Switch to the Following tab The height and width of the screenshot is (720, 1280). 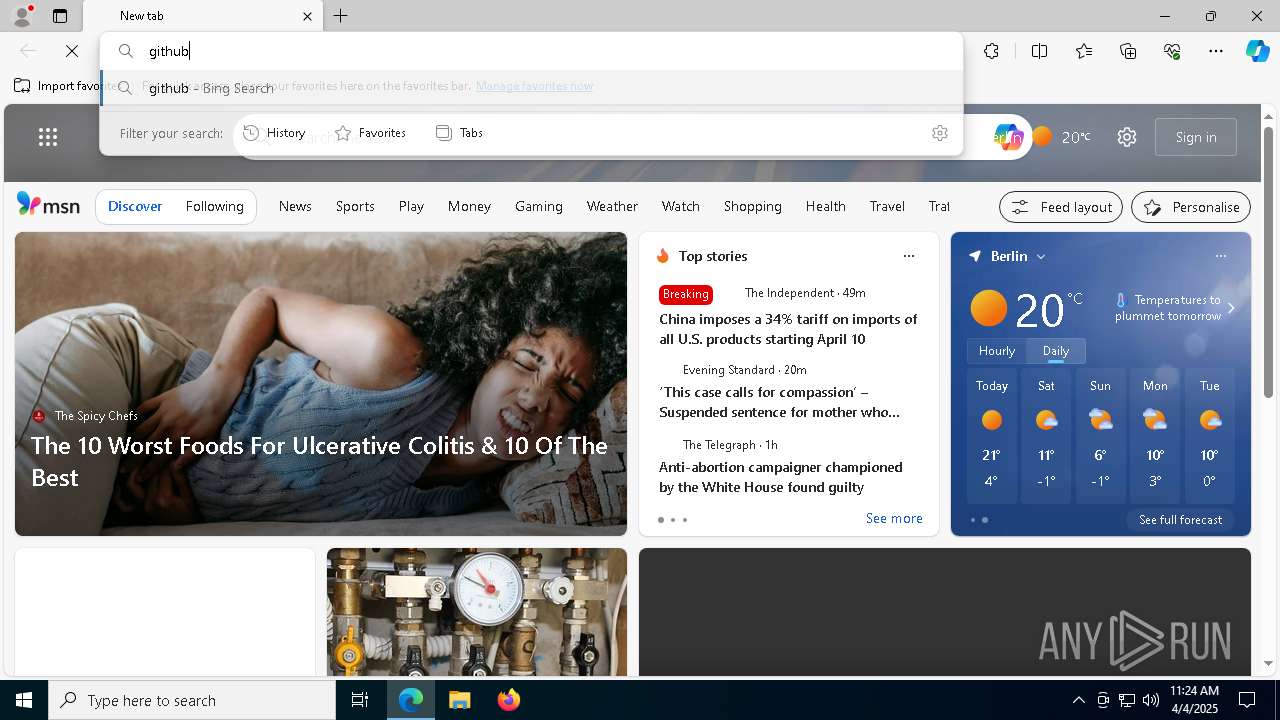(x=214, y=206)
